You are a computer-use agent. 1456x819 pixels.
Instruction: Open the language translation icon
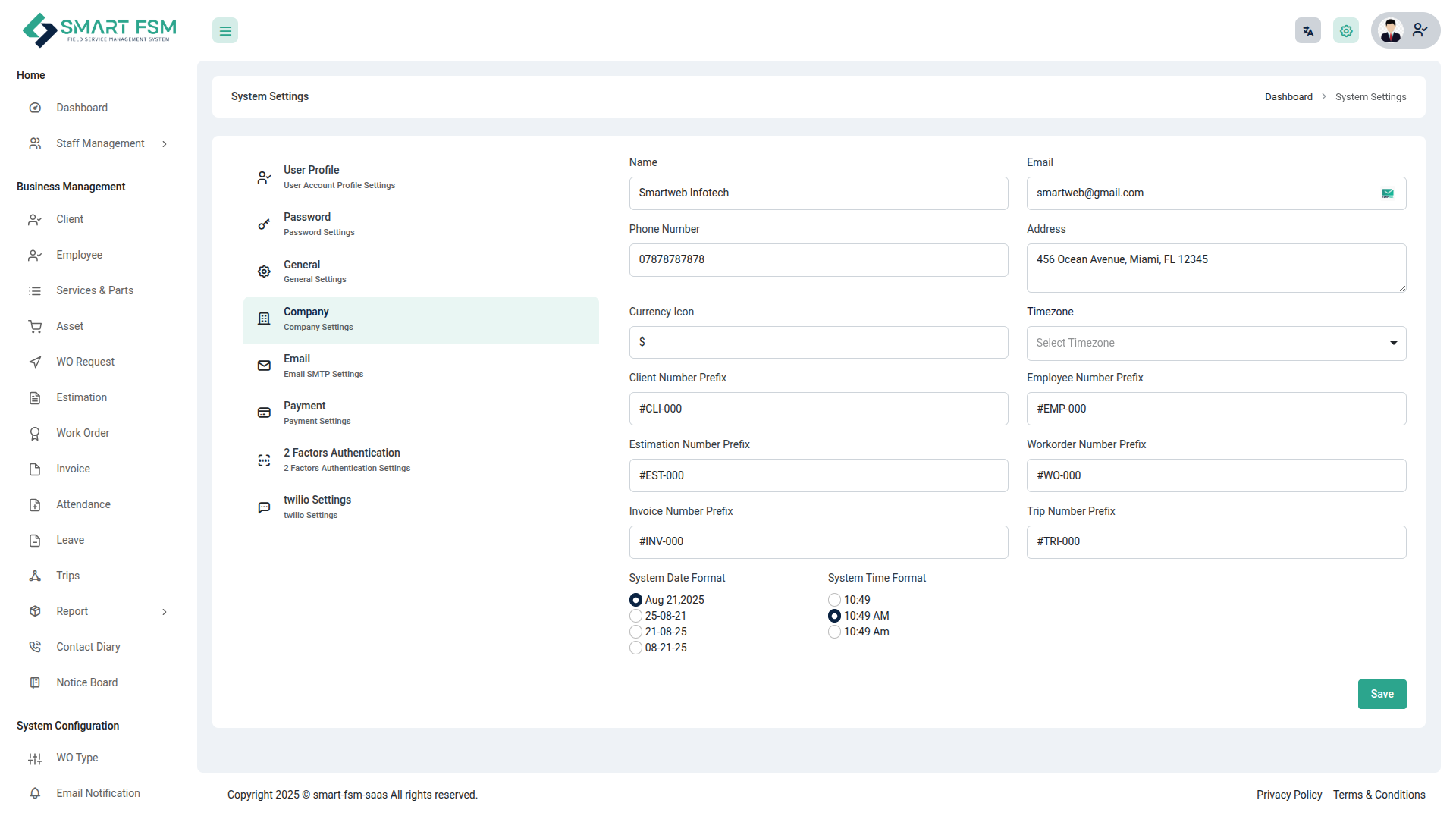tap(1307, 31)
